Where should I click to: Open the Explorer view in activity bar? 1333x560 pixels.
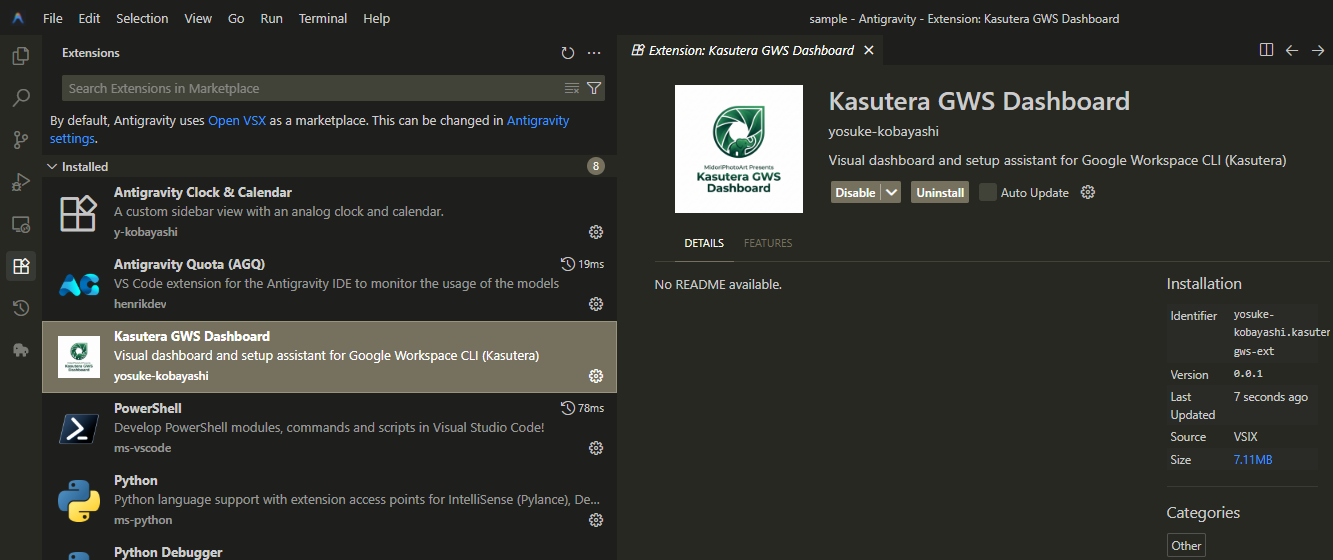pos(20,56)
